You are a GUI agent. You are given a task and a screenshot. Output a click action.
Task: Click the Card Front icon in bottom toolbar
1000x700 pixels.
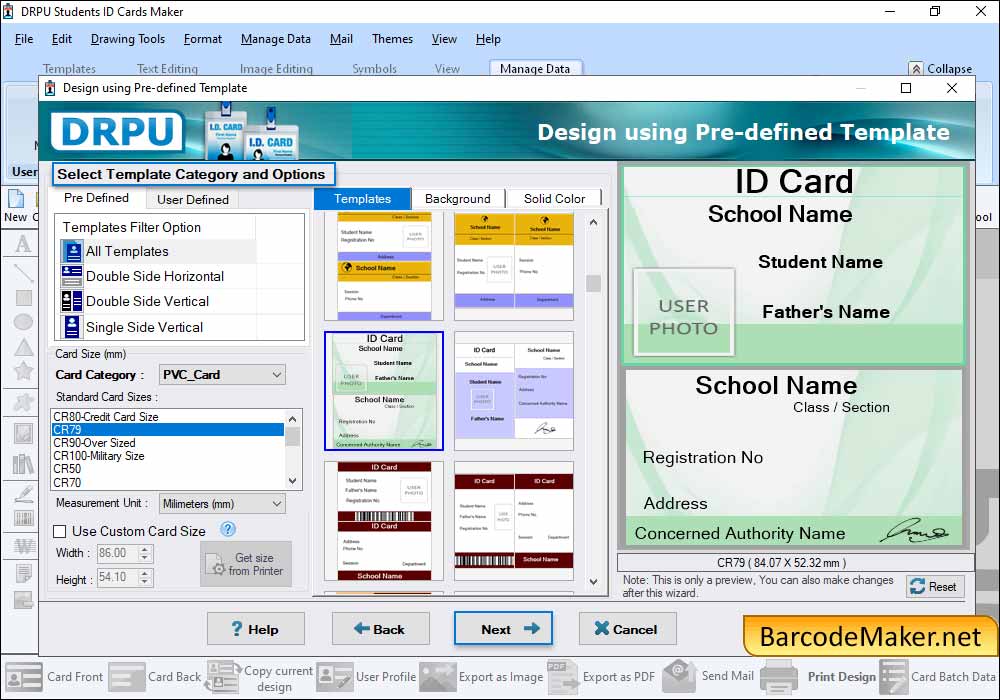tap(24, 677)
